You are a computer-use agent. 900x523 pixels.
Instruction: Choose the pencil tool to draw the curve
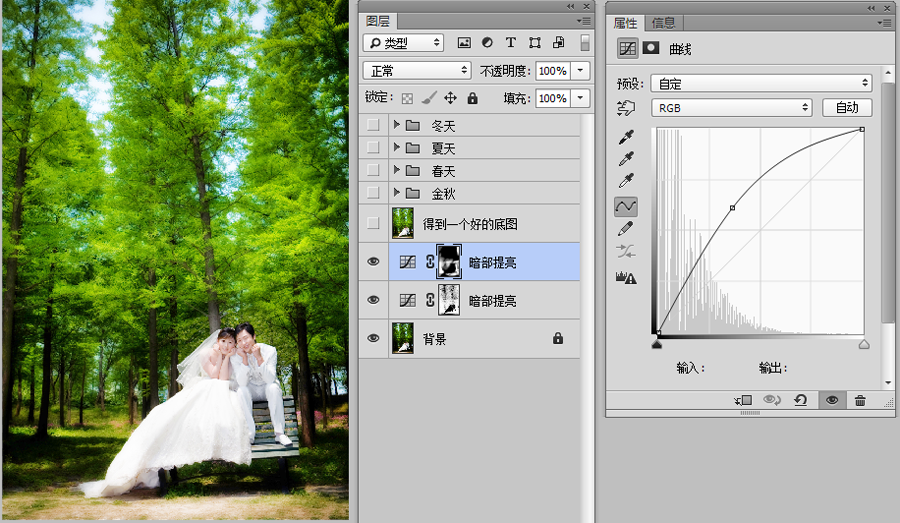point(627,229)
